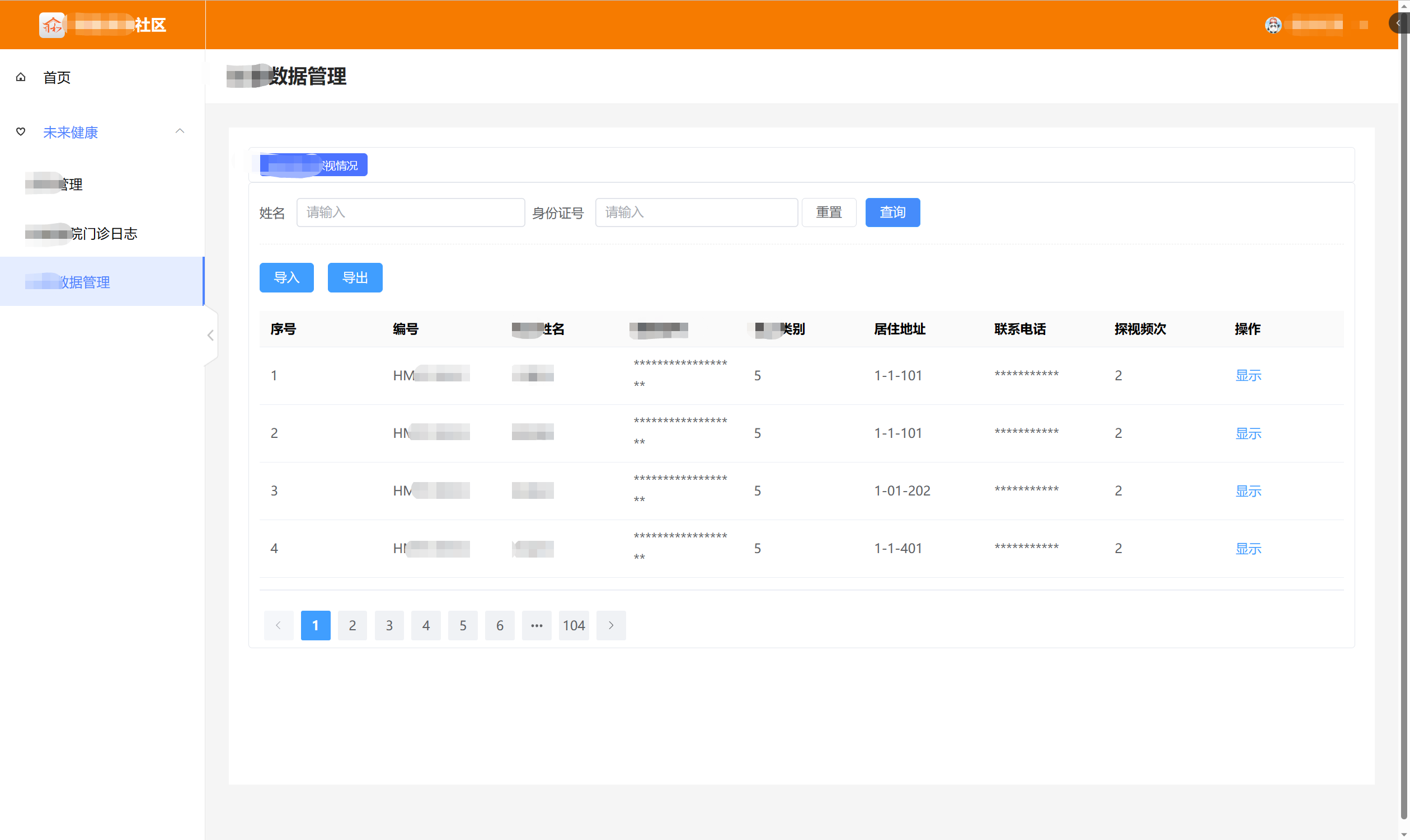Go to the next page with the right arrow
The image size is (1410, 840).
click(611, 625)
